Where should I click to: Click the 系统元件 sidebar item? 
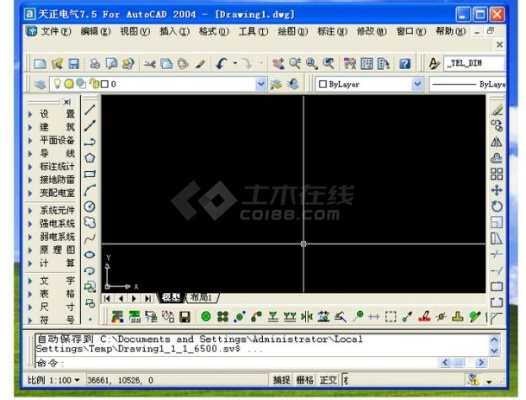(57, 210)
